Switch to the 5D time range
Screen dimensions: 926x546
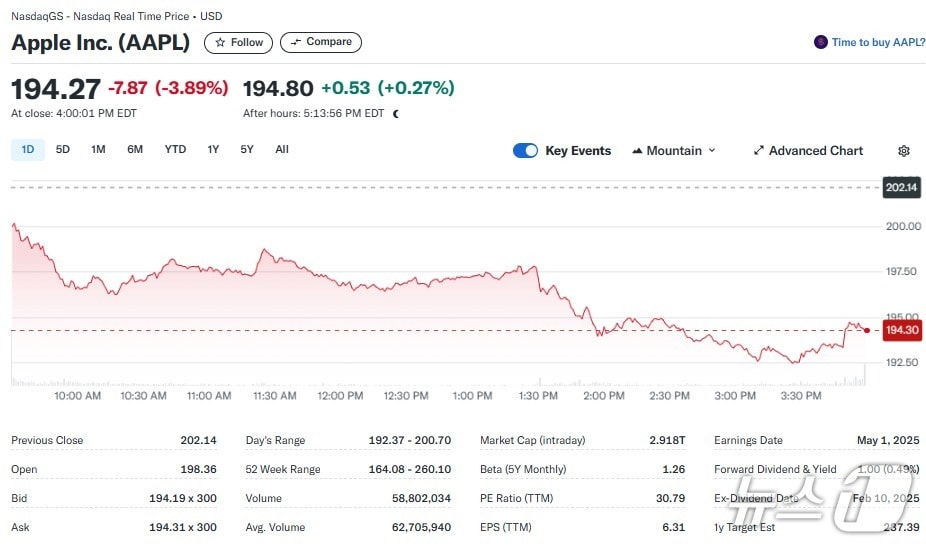(x=63, y=150)
